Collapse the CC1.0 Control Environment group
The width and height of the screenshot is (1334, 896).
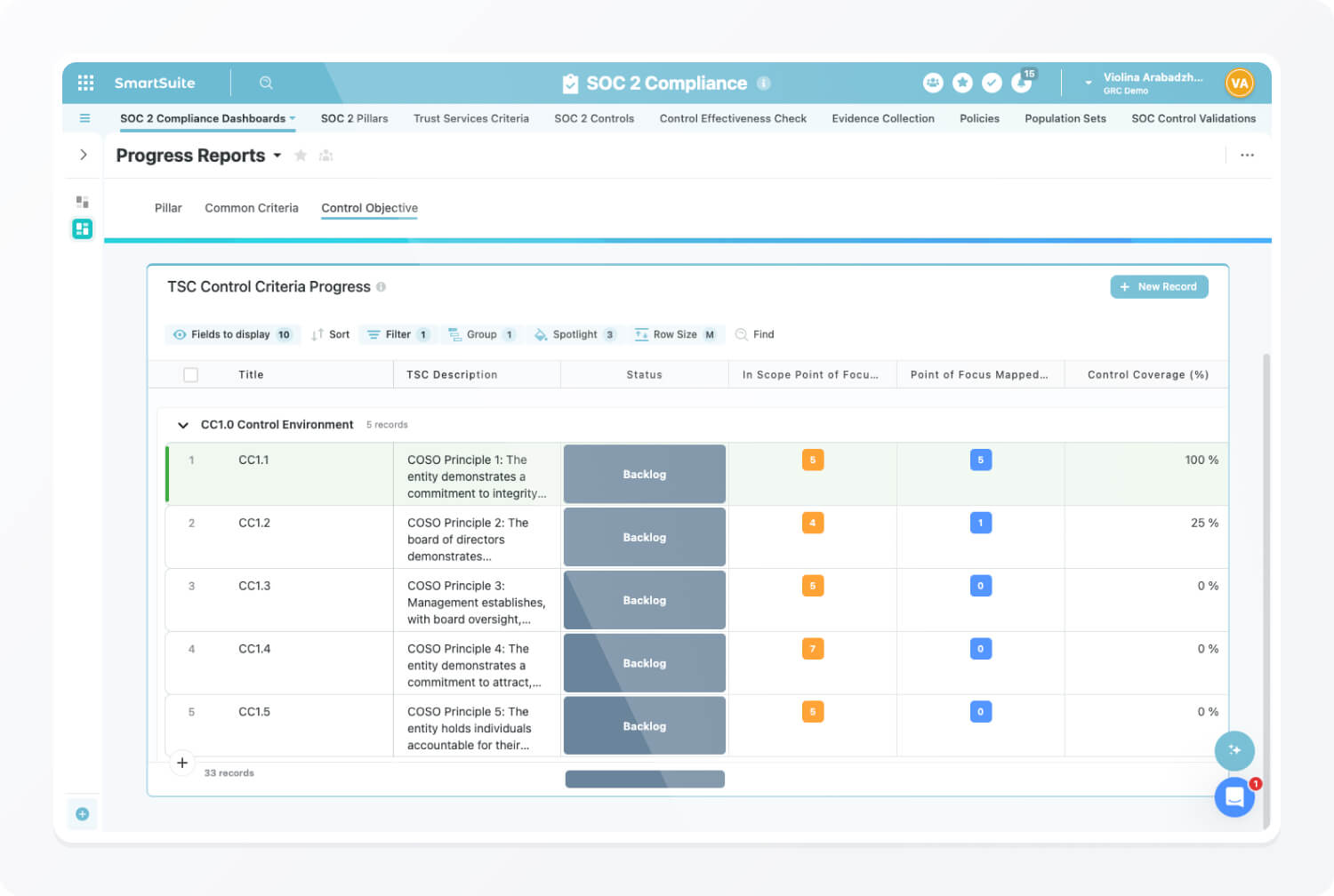point(182,425)
